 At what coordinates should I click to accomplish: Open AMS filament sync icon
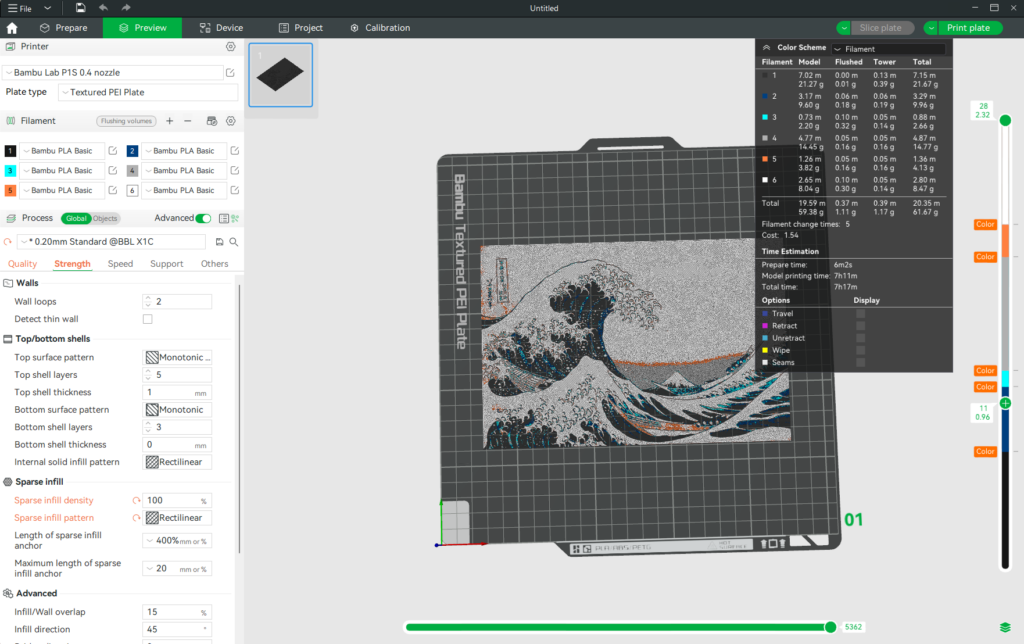click(212, 121)
